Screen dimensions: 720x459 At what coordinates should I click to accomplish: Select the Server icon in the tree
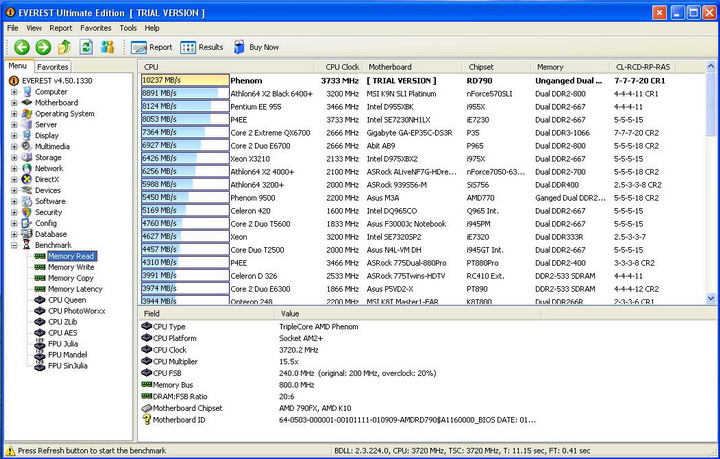pyautogui.click(x=27, y=124)
